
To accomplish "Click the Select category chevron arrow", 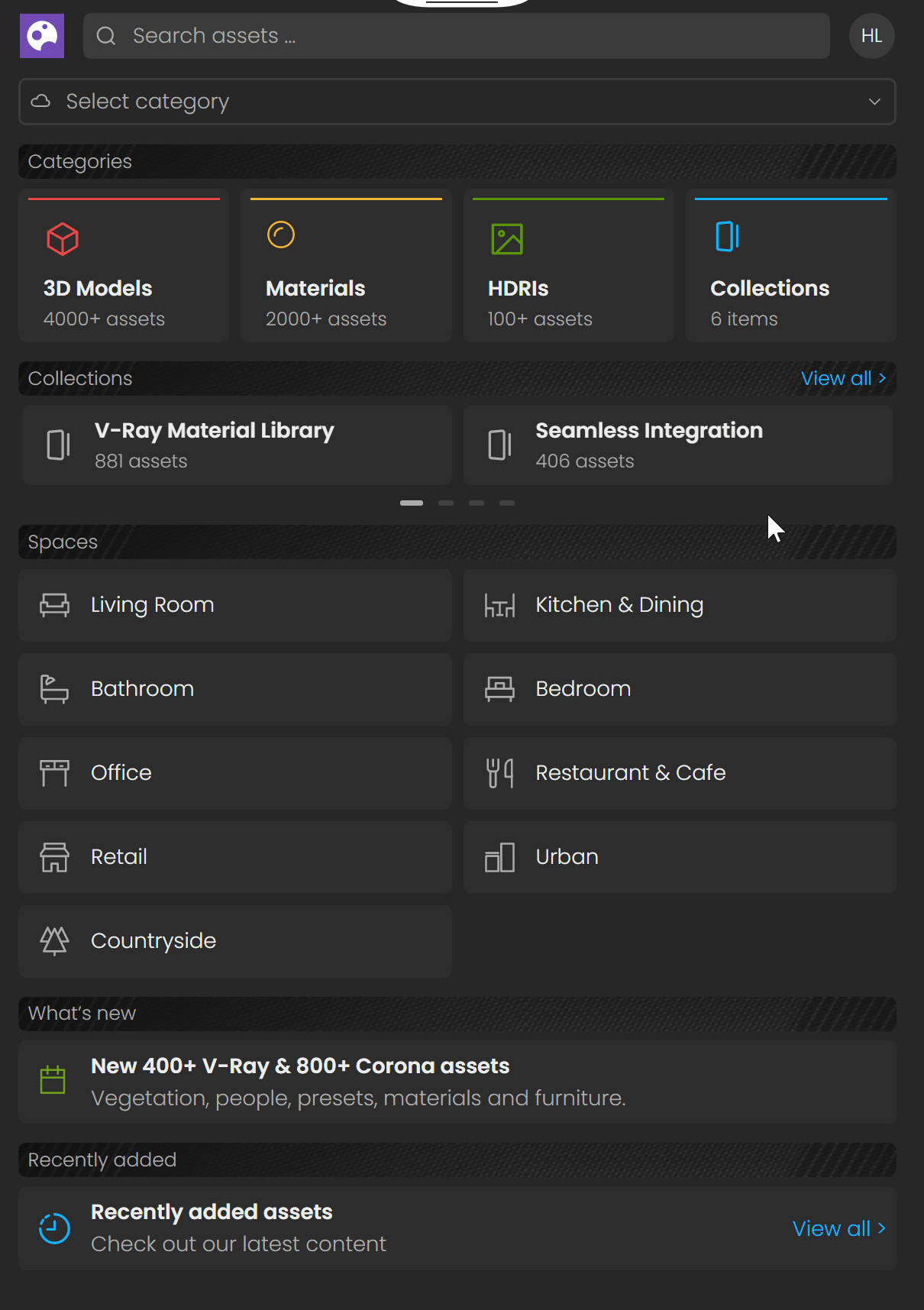I will point(874,102).
